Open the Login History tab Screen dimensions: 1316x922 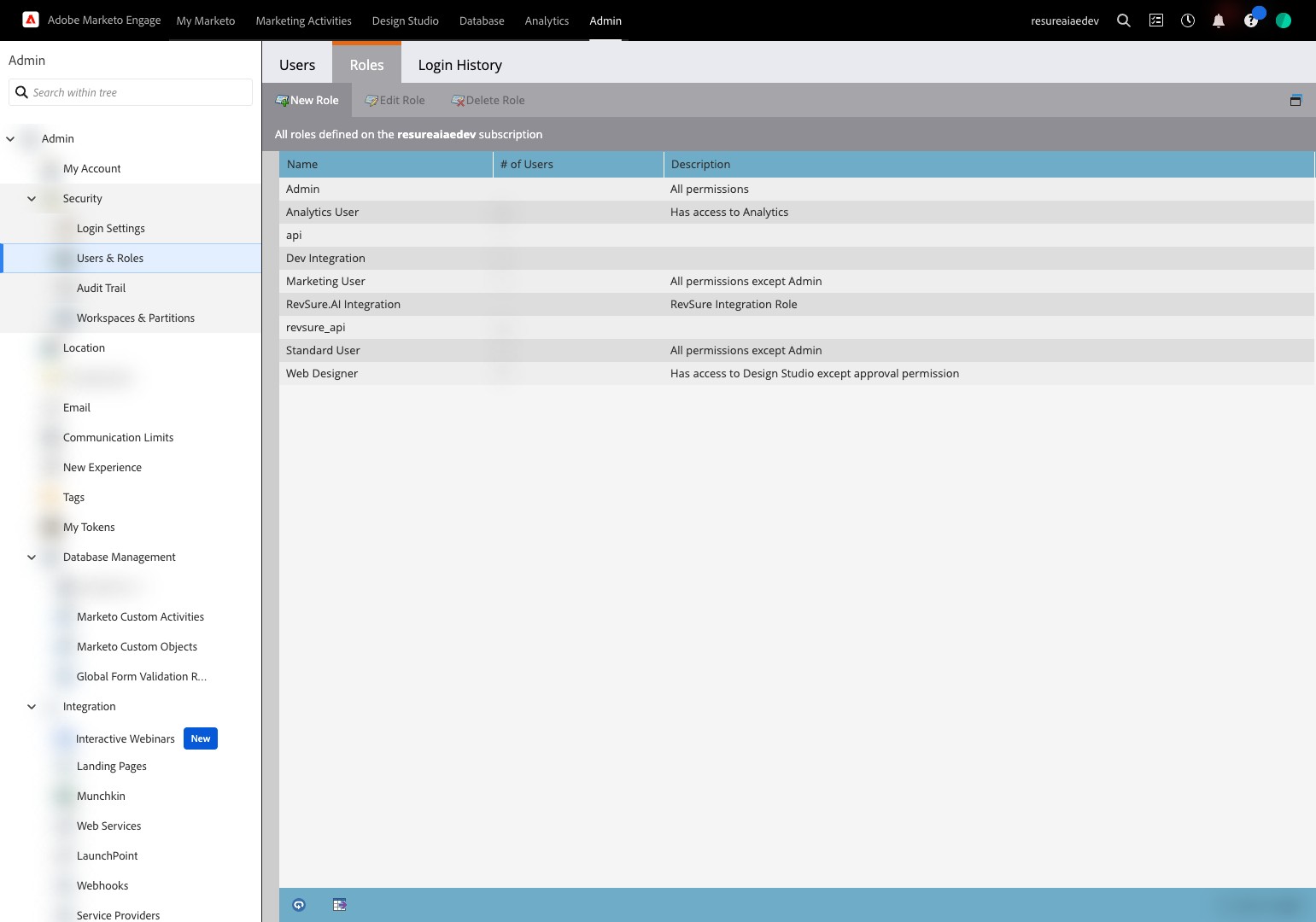pos(459,65)
